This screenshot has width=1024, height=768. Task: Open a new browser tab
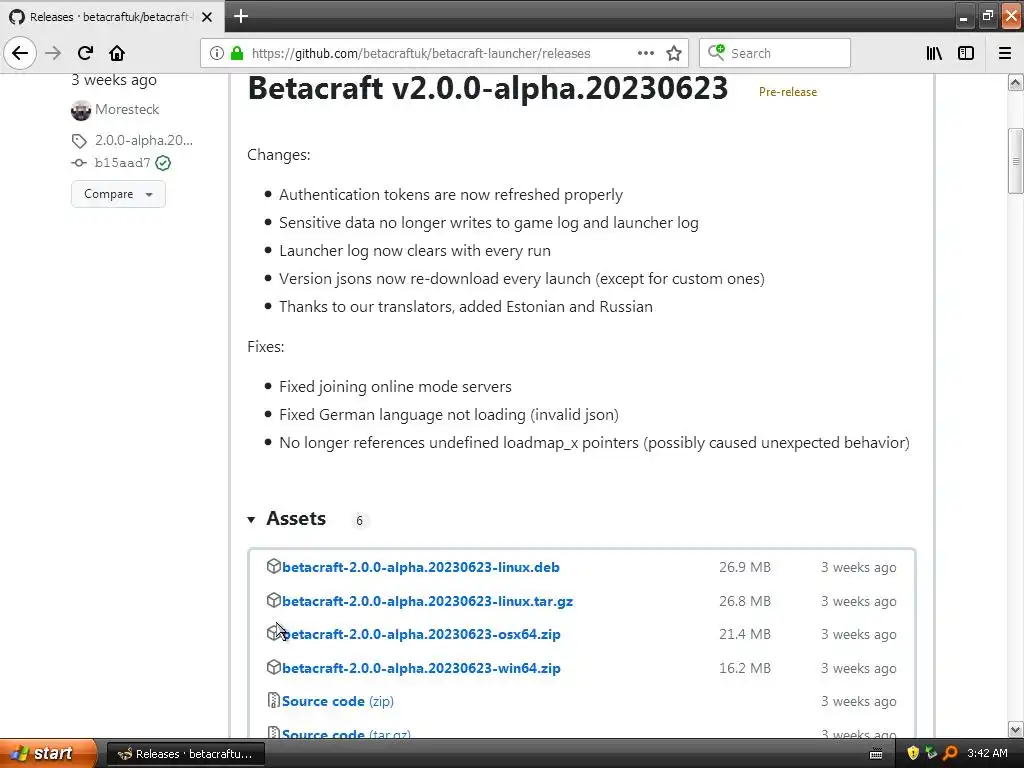coord(241,16)
